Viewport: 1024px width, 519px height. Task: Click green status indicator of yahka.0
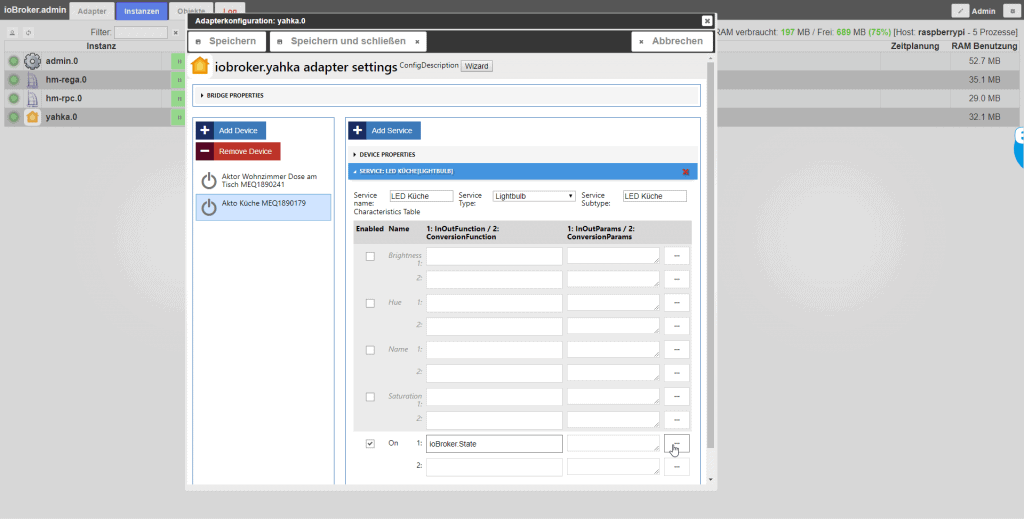pos(14,117)
